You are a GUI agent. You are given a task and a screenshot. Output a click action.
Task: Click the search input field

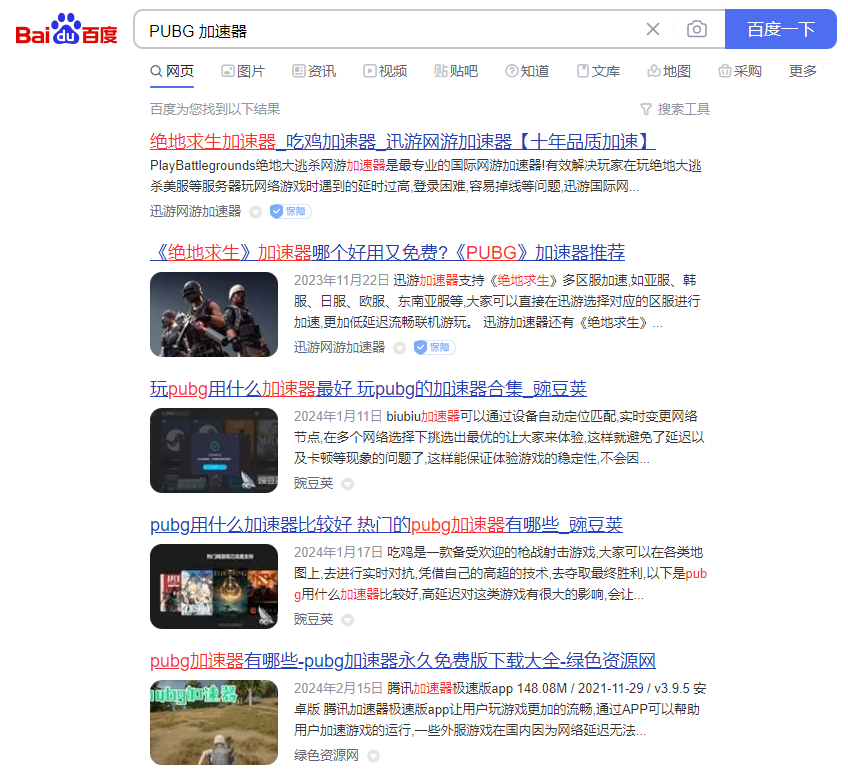click(390, 30)
